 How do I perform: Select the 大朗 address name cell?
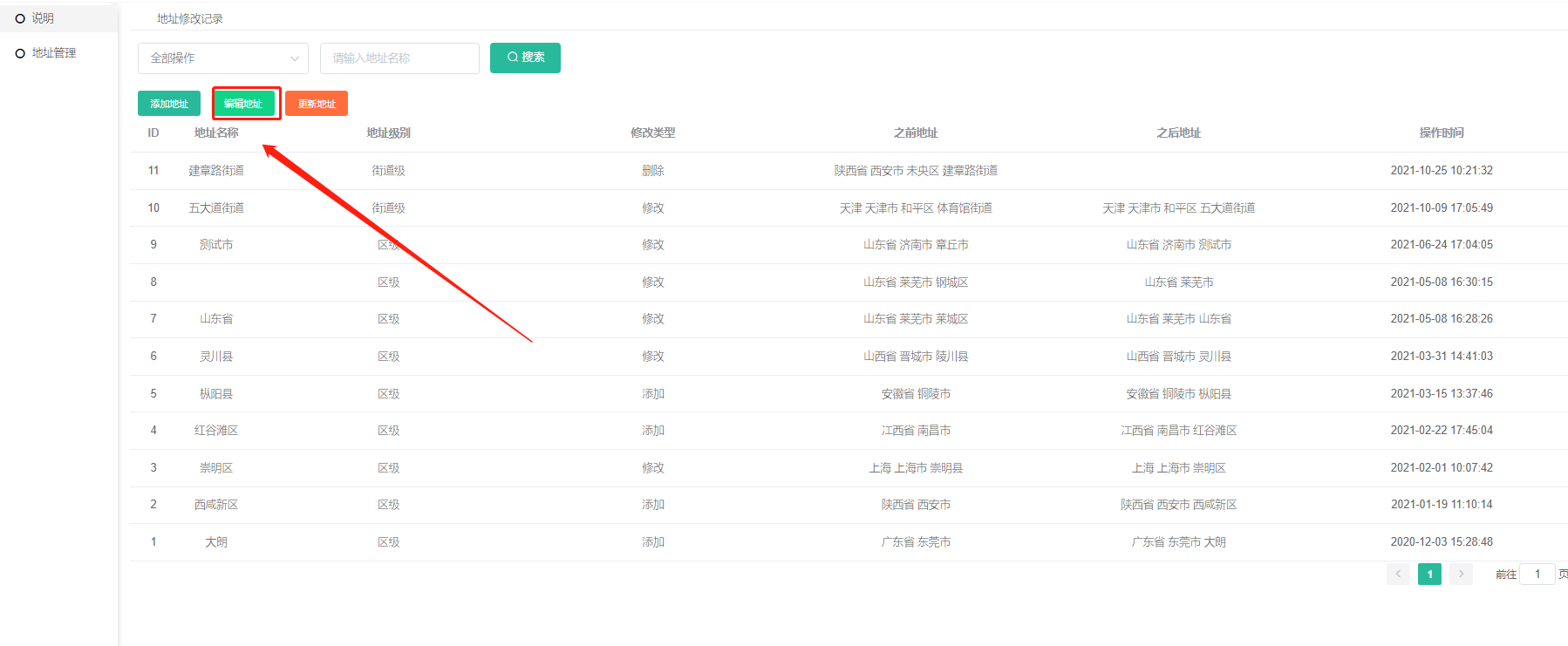click(216, 542)
